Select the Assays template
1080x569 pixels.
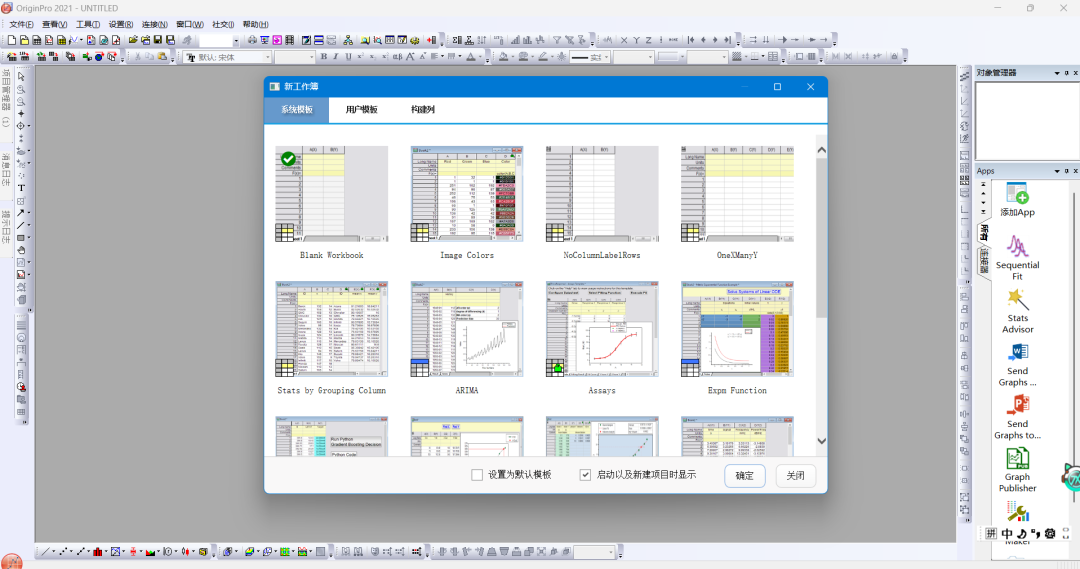pyautogui.click(x=602, y=329)
